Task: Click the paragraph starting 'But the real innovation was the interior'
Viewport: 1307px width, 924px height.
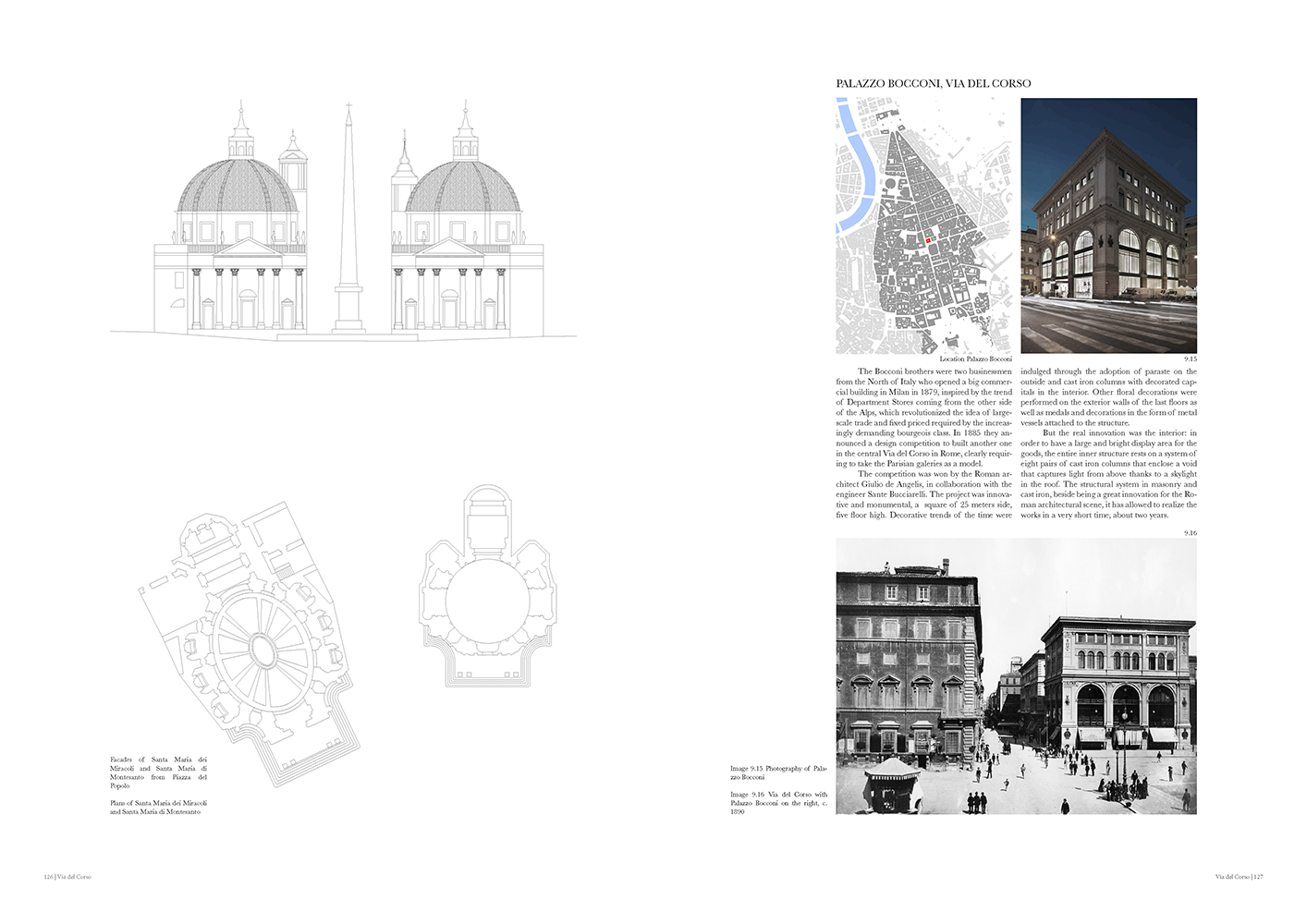Action: click(x=1108, y=473)
